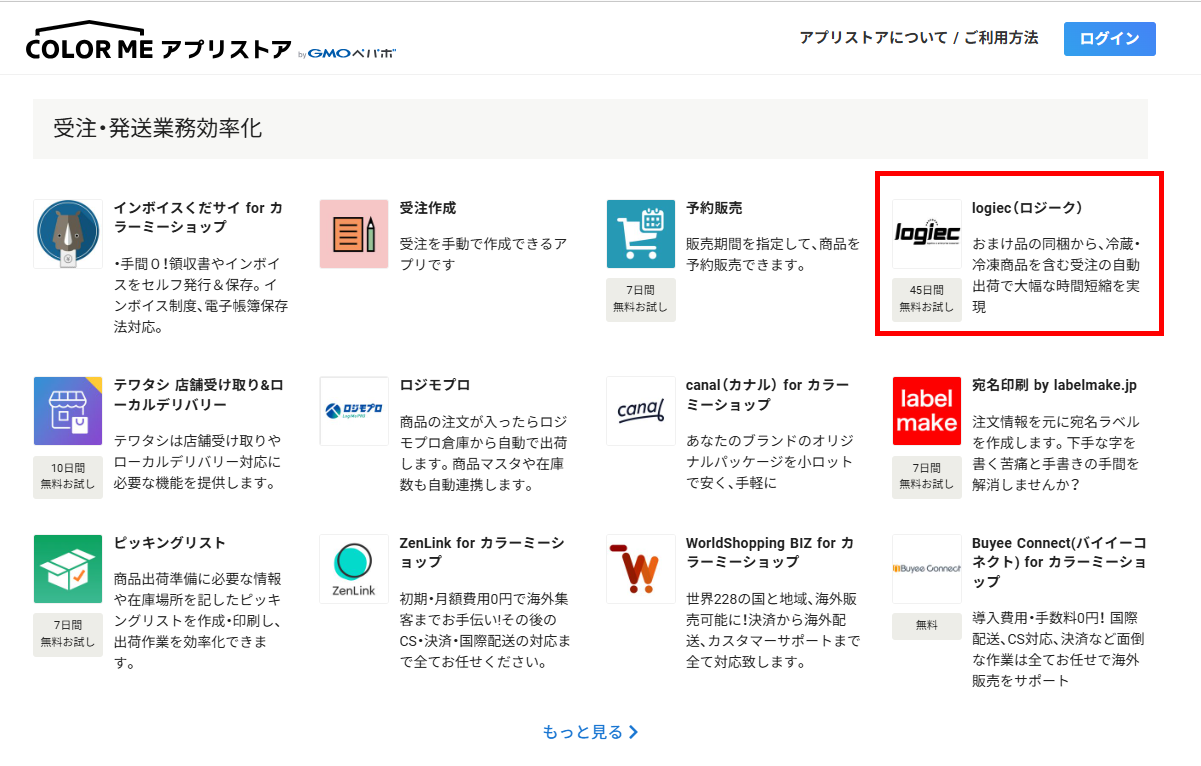Open the label make app icon
The width and height of the screenshot is (1201, 766).
927,411
